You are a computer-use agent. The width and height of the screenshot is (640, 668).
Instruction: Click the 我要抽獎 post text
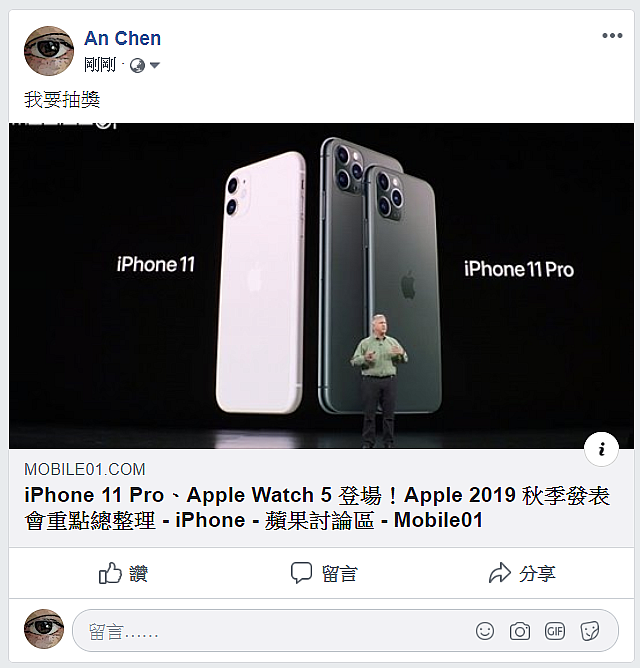tap(62, 100)
